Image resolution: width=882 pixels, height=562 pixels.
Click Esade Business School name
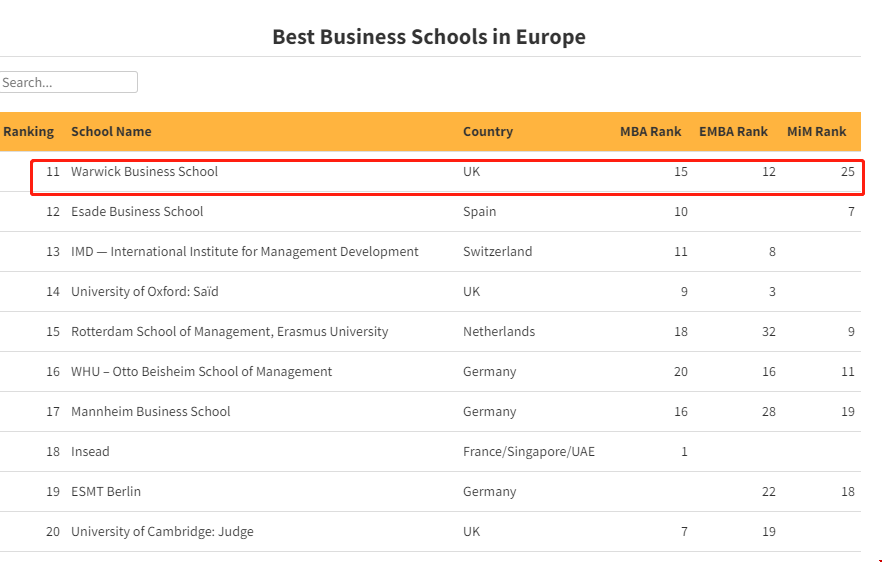pos(137,212)
